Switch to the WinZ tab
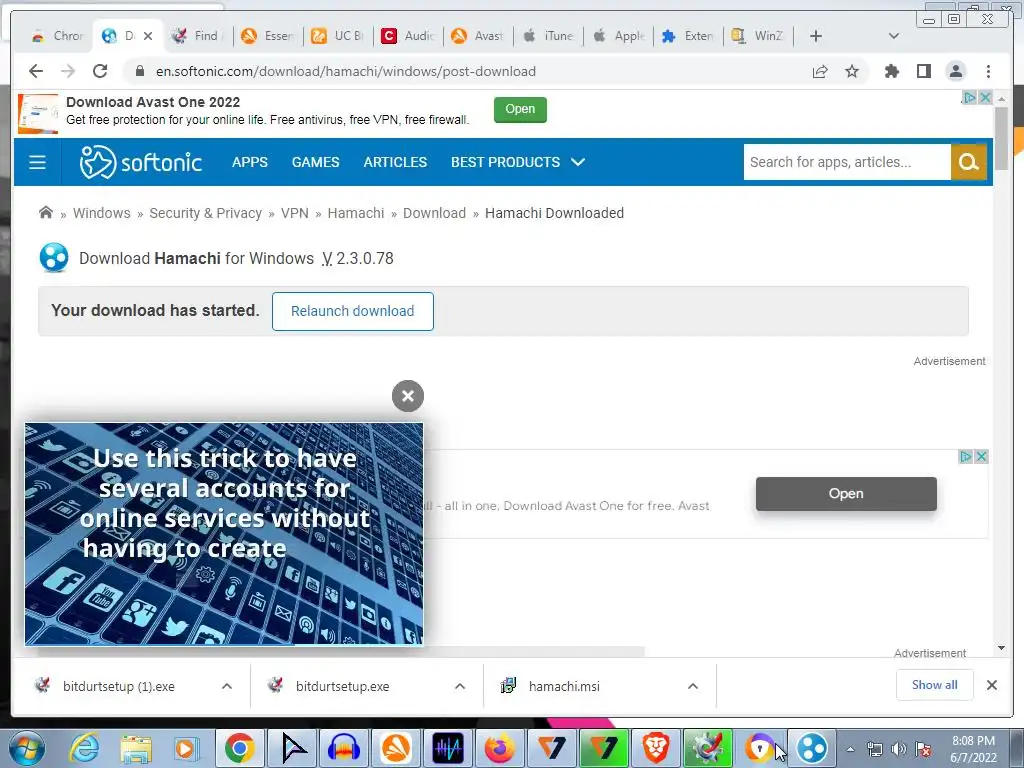The image size is (1024, 768). pyautogui.click(x=758, y=36)
